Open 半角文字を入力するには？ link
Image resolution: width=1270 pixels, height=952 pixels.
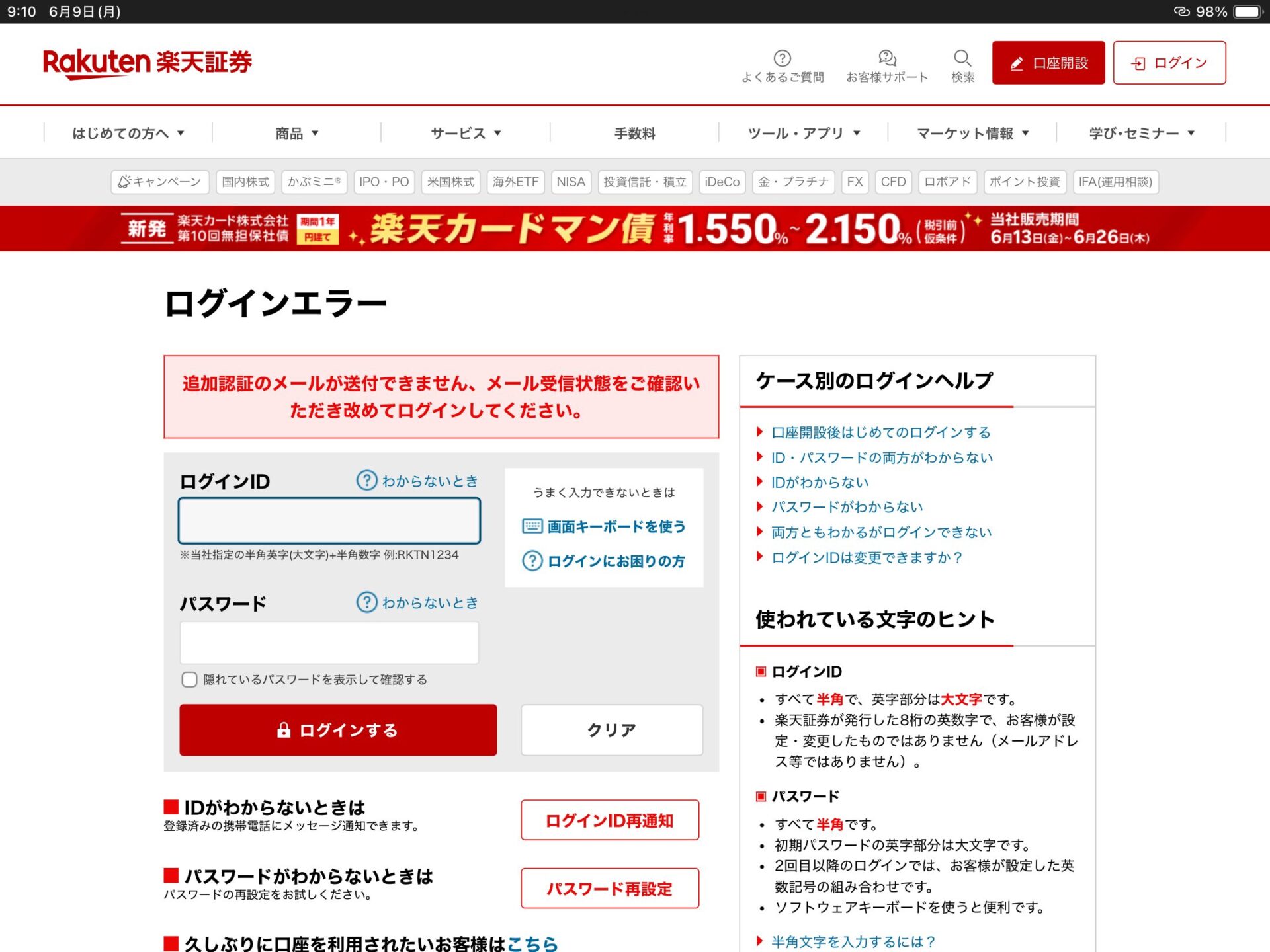[x=853, y=941]
